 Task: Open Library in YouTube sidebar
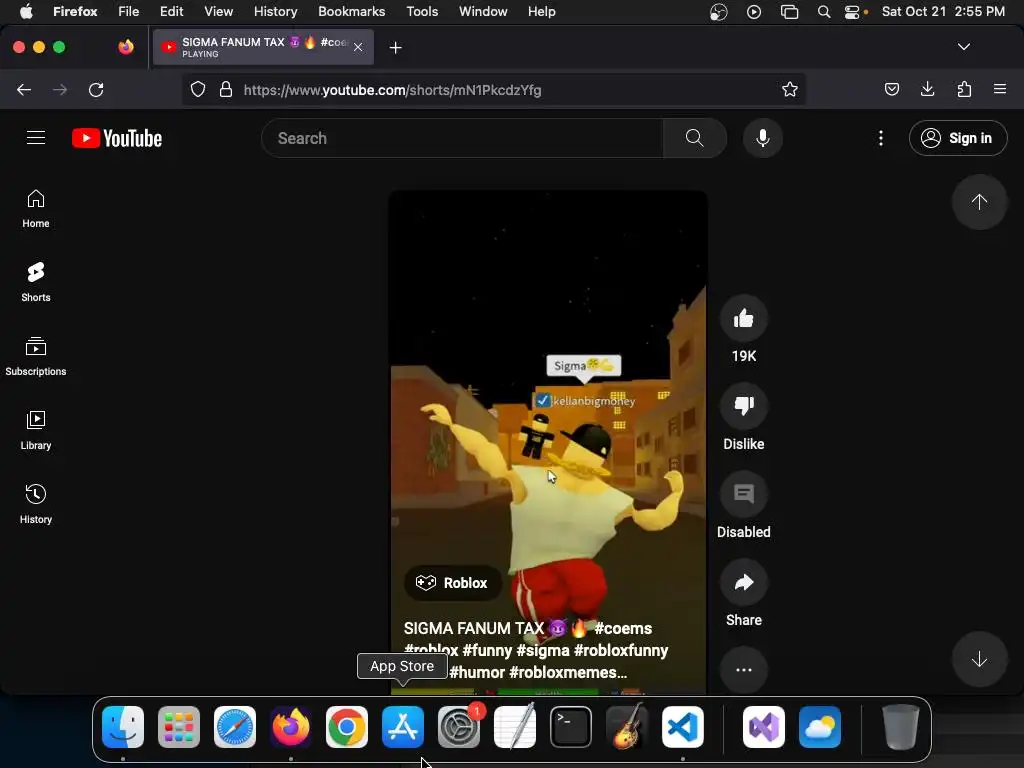pos(36,430)
